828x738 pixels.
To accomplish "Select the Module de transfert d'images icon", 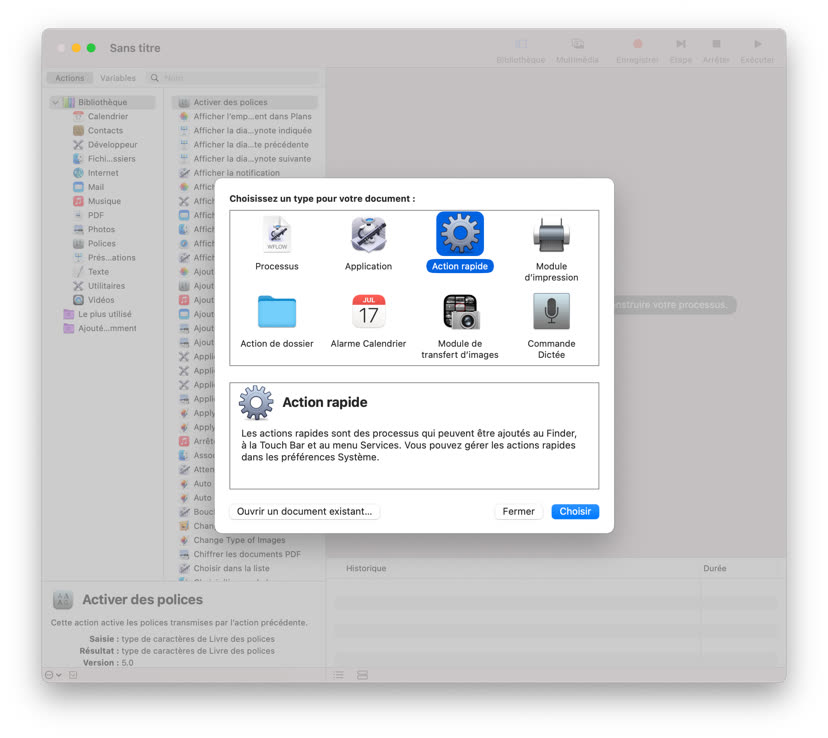I will (x=460, y=311).
